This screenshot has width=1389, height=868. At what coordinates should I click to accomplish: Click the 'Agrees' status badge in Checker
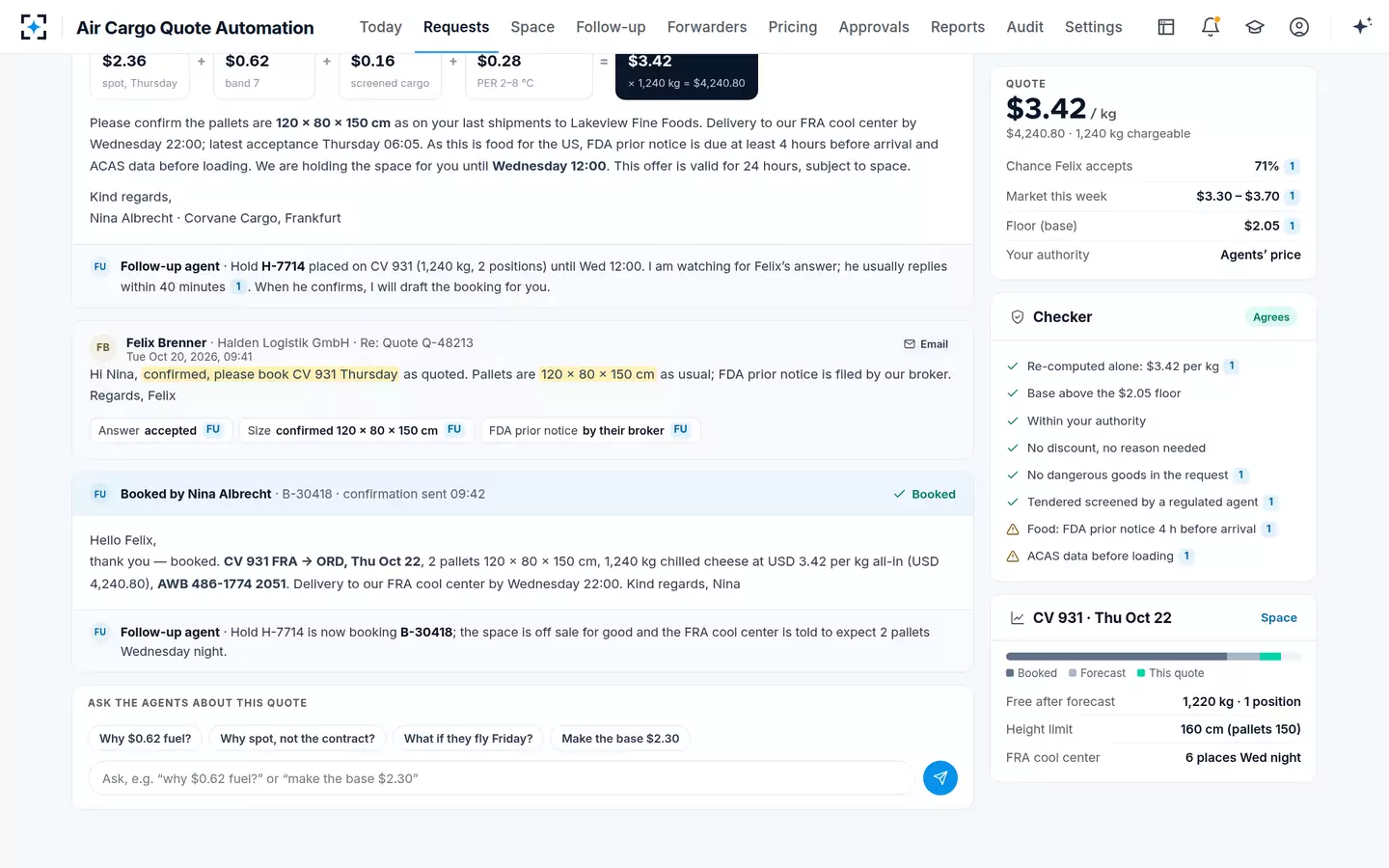tap(1271, 317)
